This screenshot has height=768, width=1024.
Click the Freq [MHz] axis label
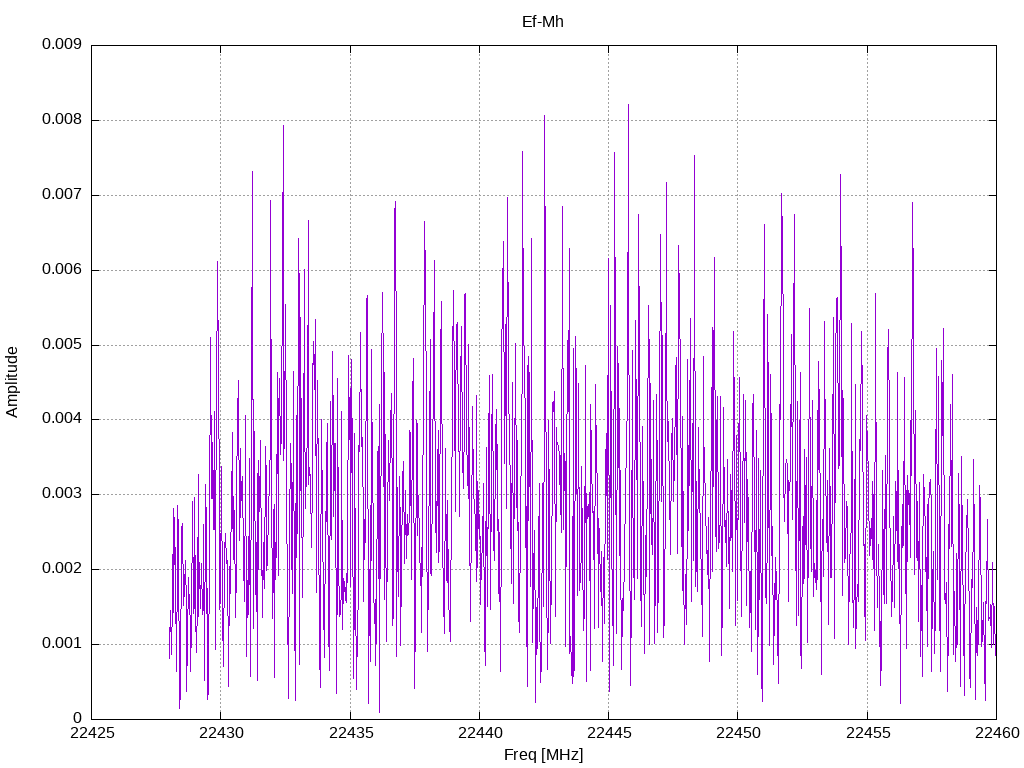[543, 755]
